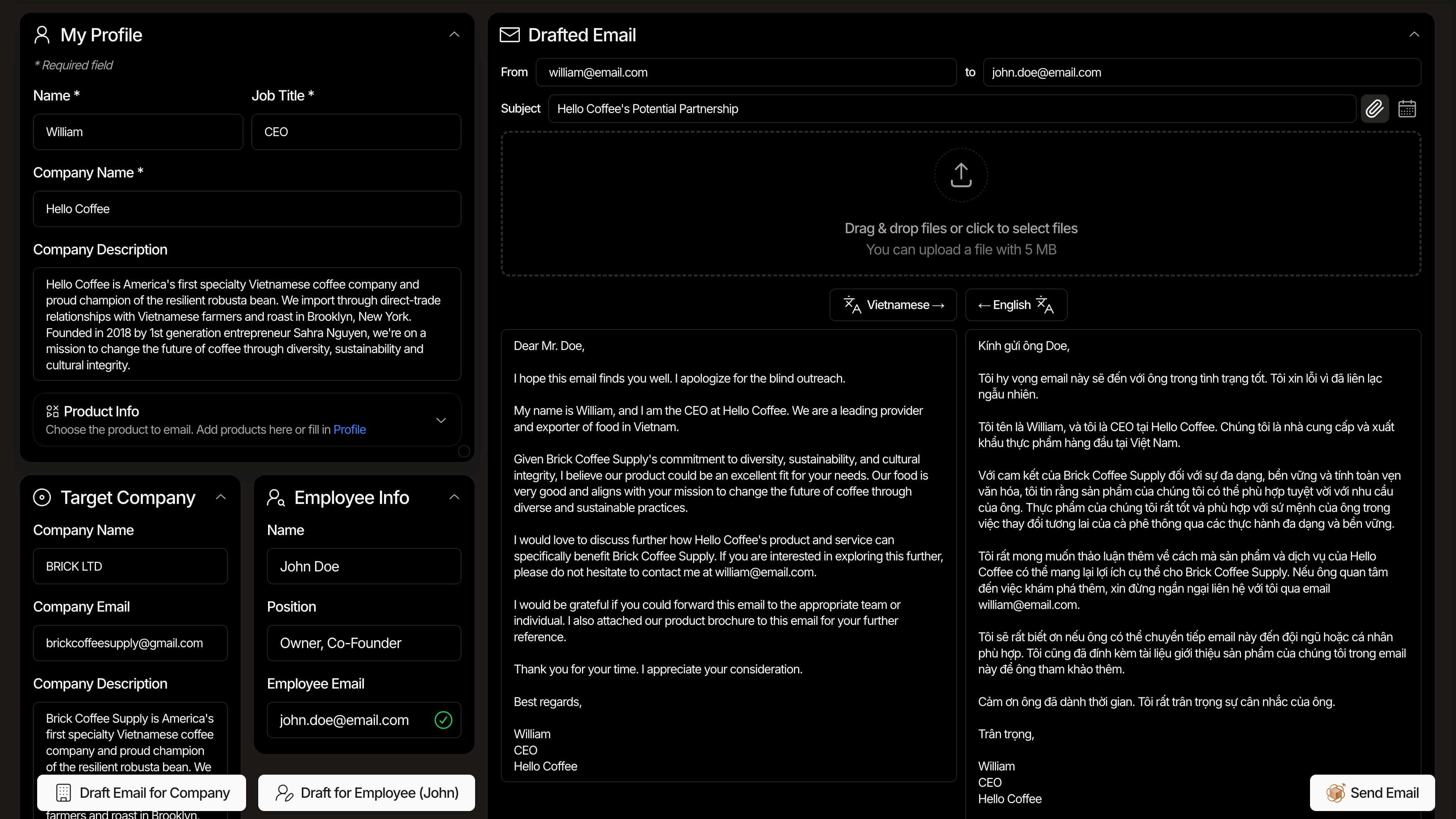1456x819 pixels.
Task: Edit the BRICK LTD target company name
Action: click(x=130, y=566)
